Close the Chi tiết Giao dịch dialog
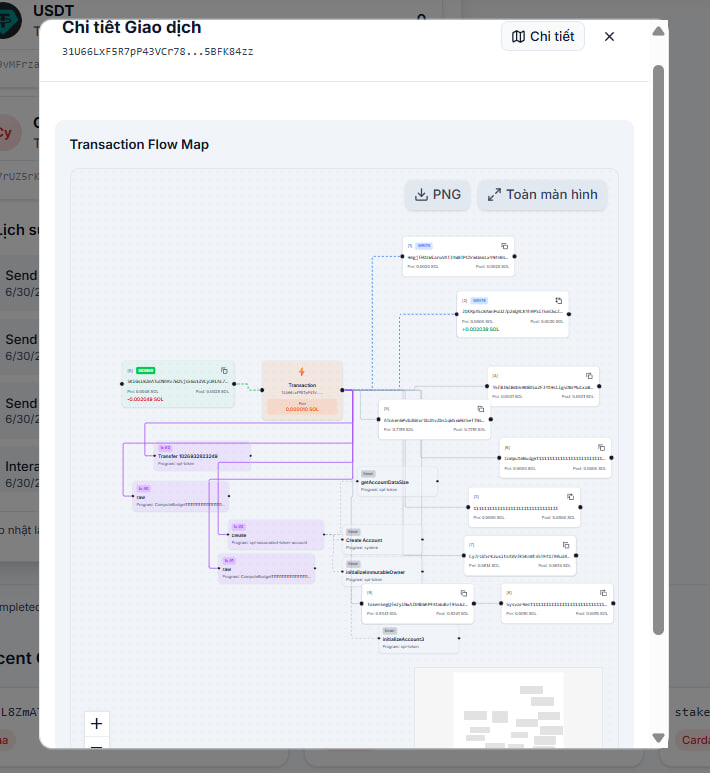Screen dimensions: 710x773 (x=609, y=36)
